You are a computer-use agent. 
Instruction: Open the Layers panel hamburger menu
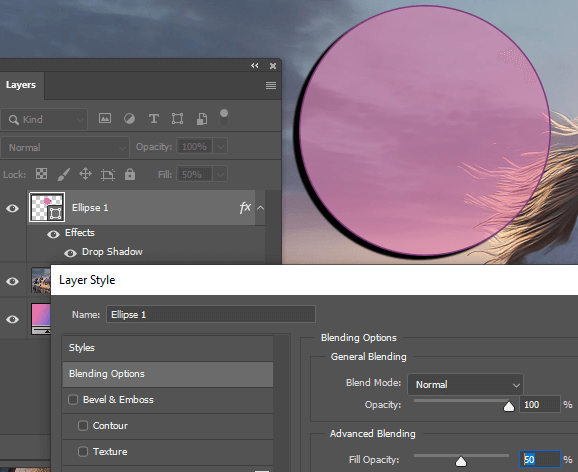tap(271, 86)
